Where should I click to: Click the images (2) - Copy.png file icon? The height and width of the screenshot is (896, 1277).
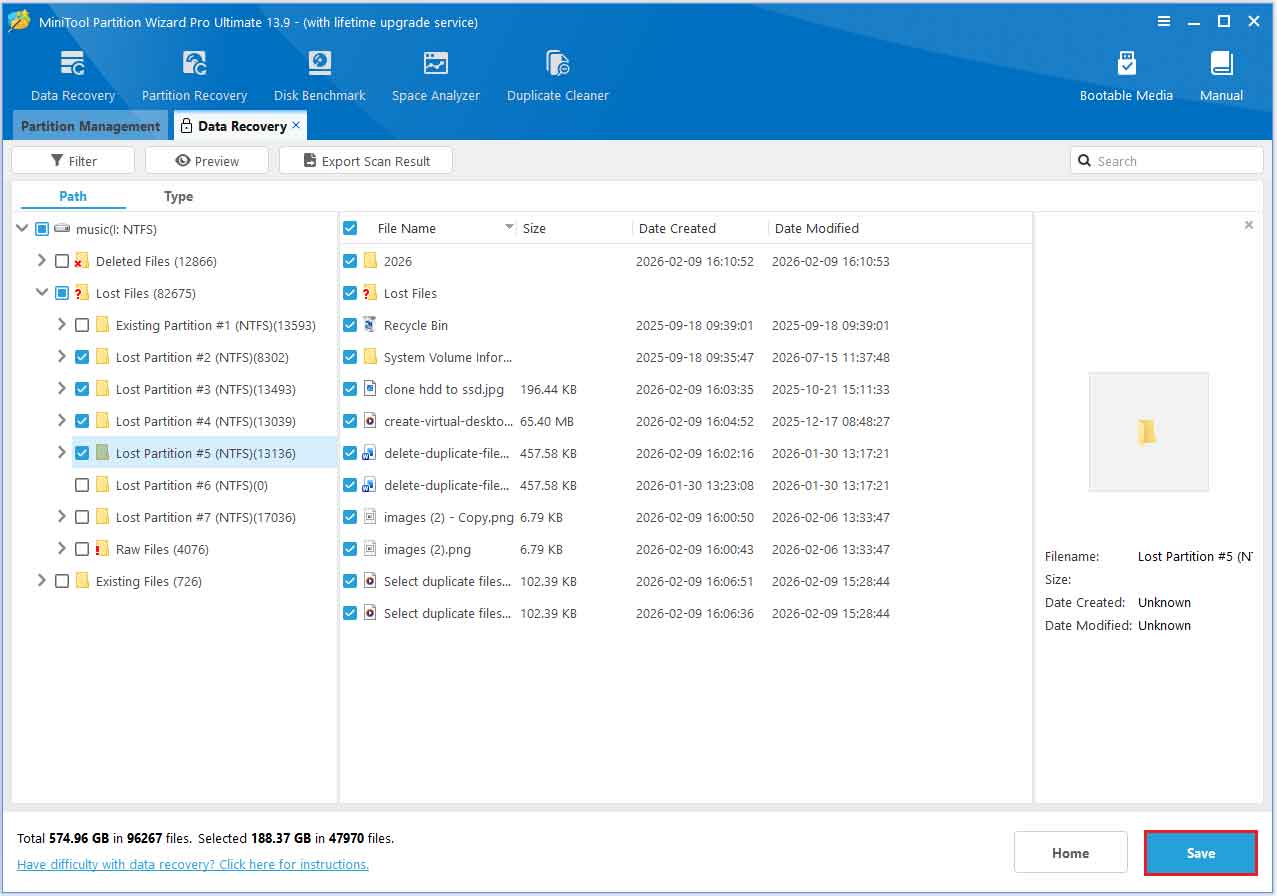(x=370, y=517)
